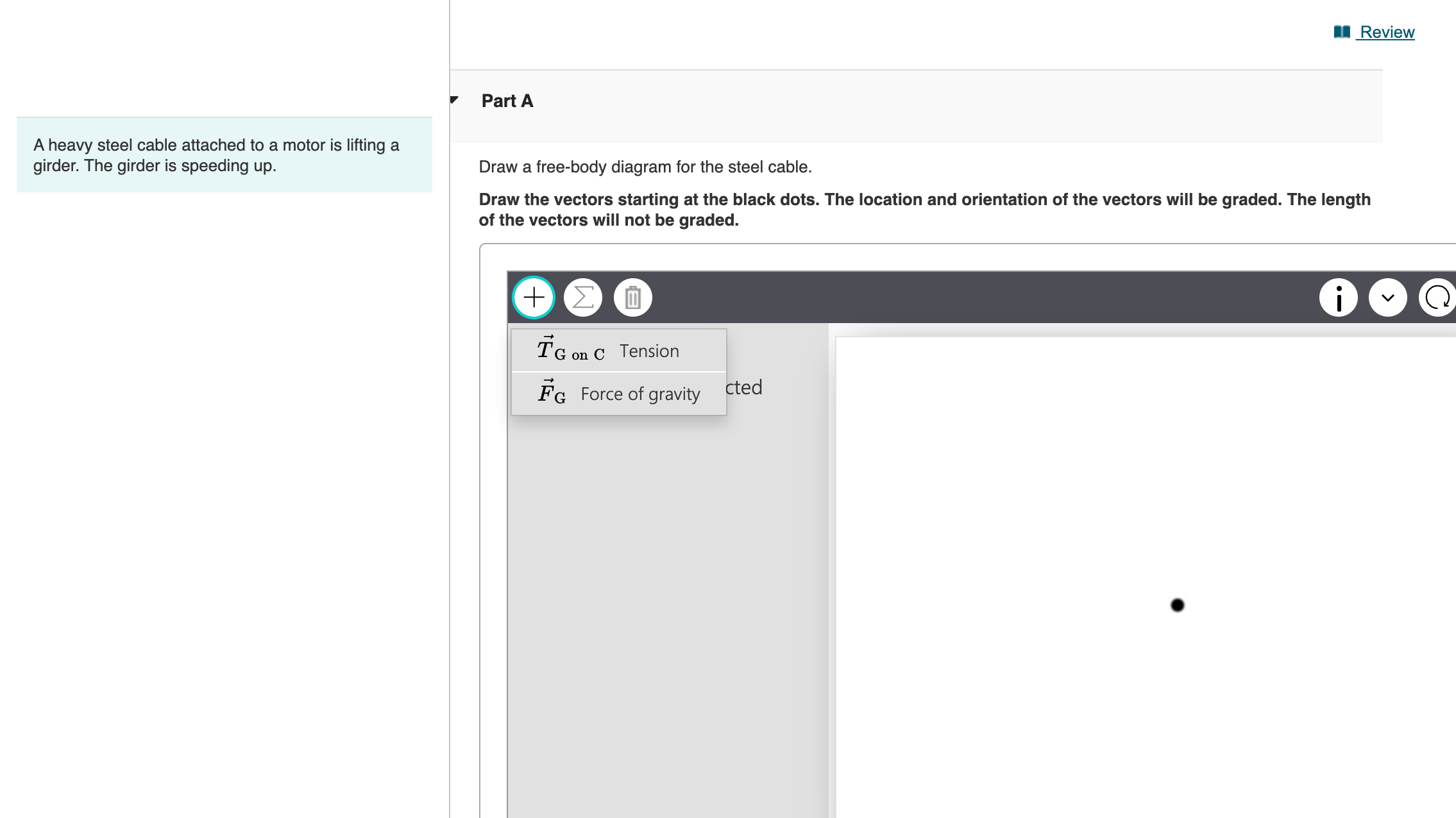Click the Part A header label
The width and height of the screenshot is (1456, 818).
(x=507, y=101)
